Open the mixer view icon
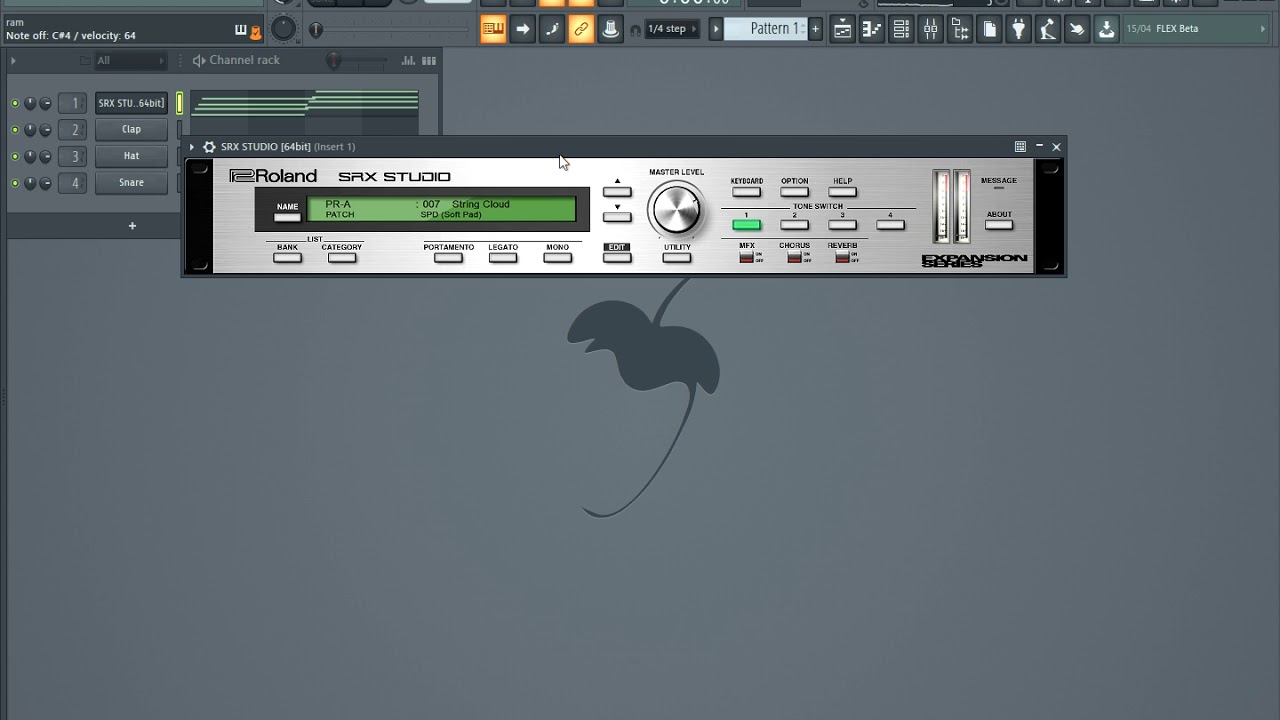 (x=930, y=29)
